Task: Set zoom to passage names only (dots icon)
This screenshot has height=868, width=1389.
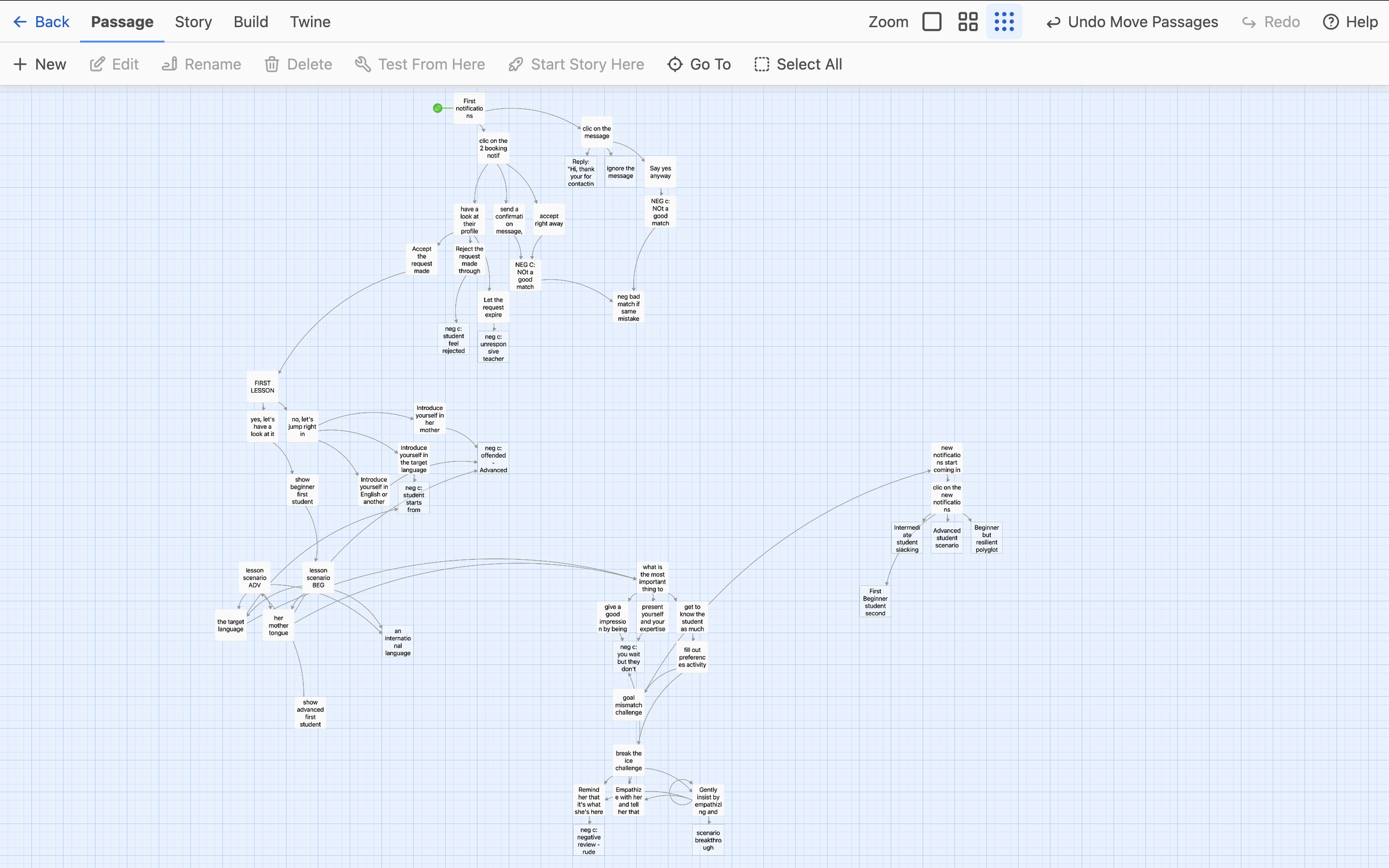Action: (x=1004, y=22)
